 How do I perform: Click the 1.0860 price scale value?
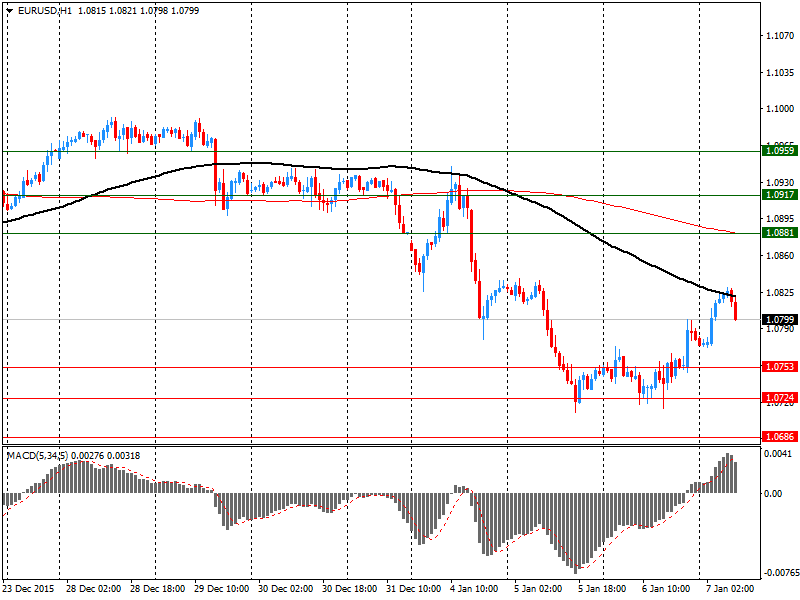pyautogui.click(x=780, y=256)
